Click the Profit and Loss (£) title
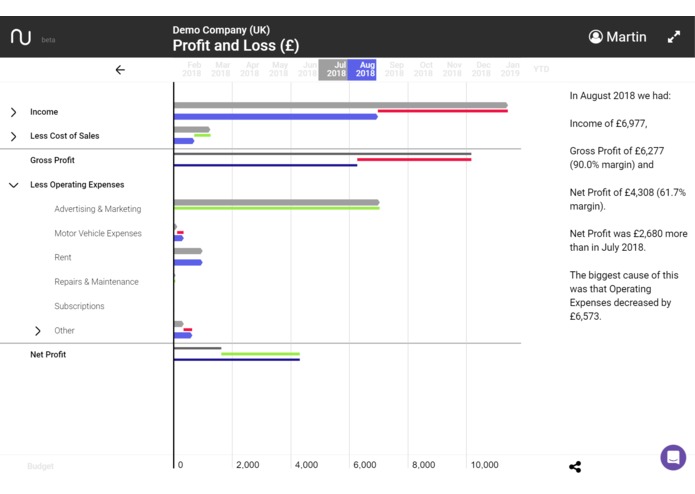Screen dimensions: 695x494 coord(236,45)
